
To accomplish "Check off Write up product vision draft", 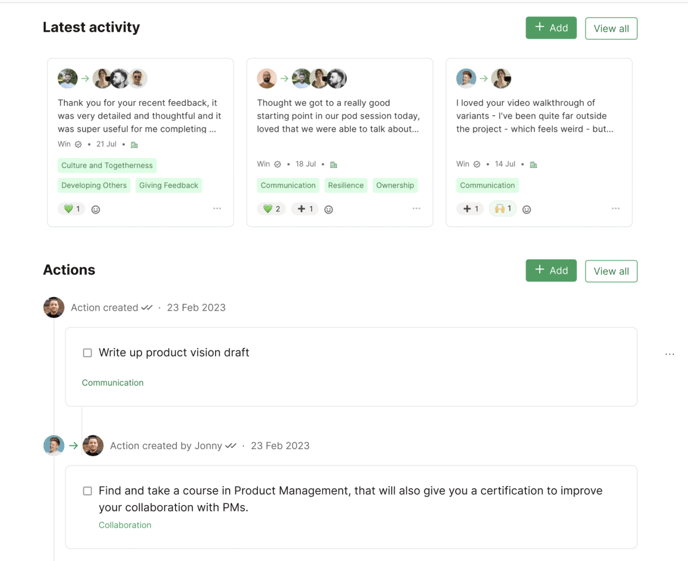I will [x=87, y=353].
